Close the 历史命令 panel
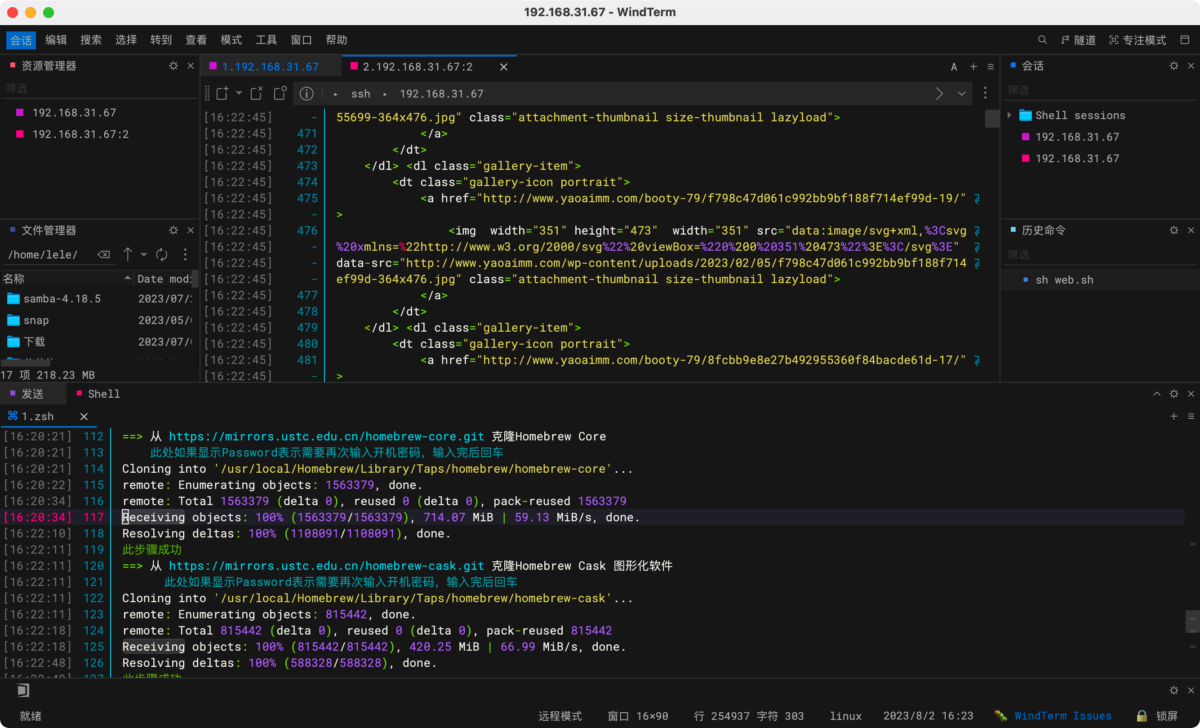 click(1190, 231)
